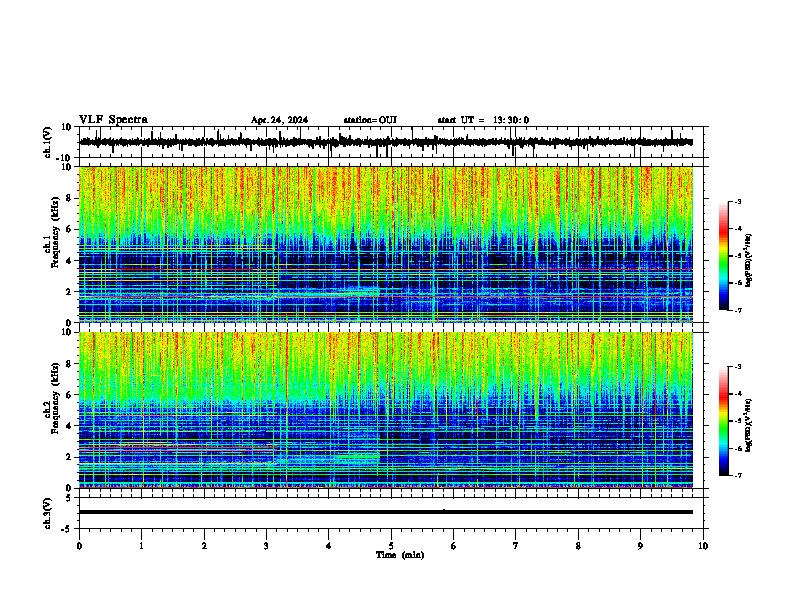
Task: Click time axis tick label "2"
Action: click(x=204, y=546)
